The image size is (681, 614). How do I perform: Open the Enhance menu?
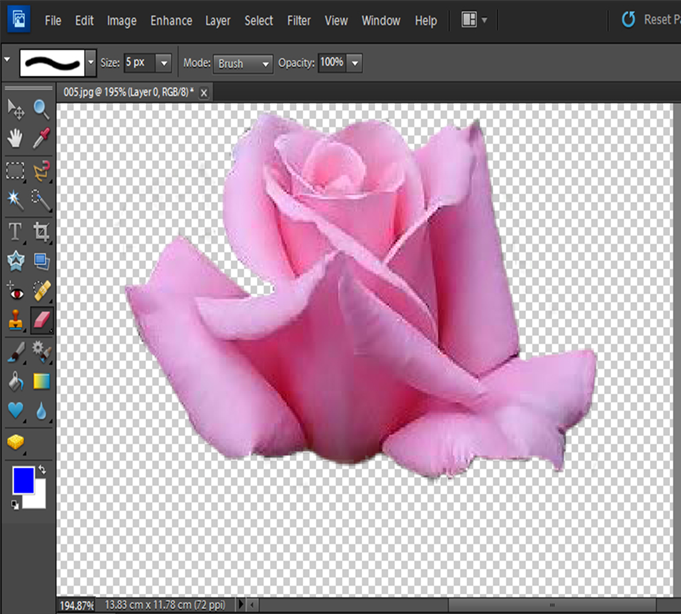click(x=171, y=20)
